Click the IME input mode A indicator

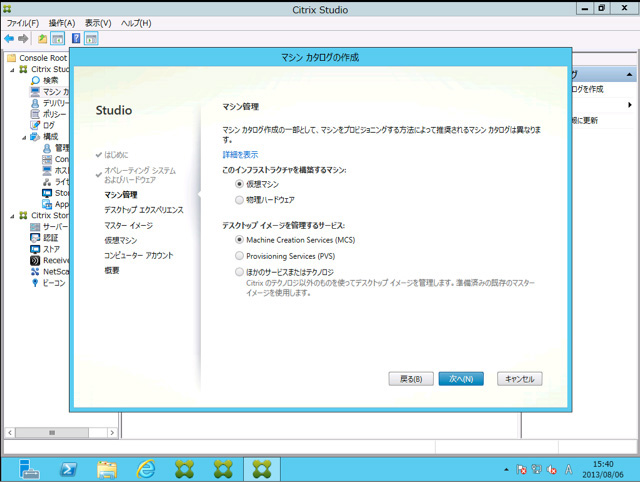click(x=569, y=470)
